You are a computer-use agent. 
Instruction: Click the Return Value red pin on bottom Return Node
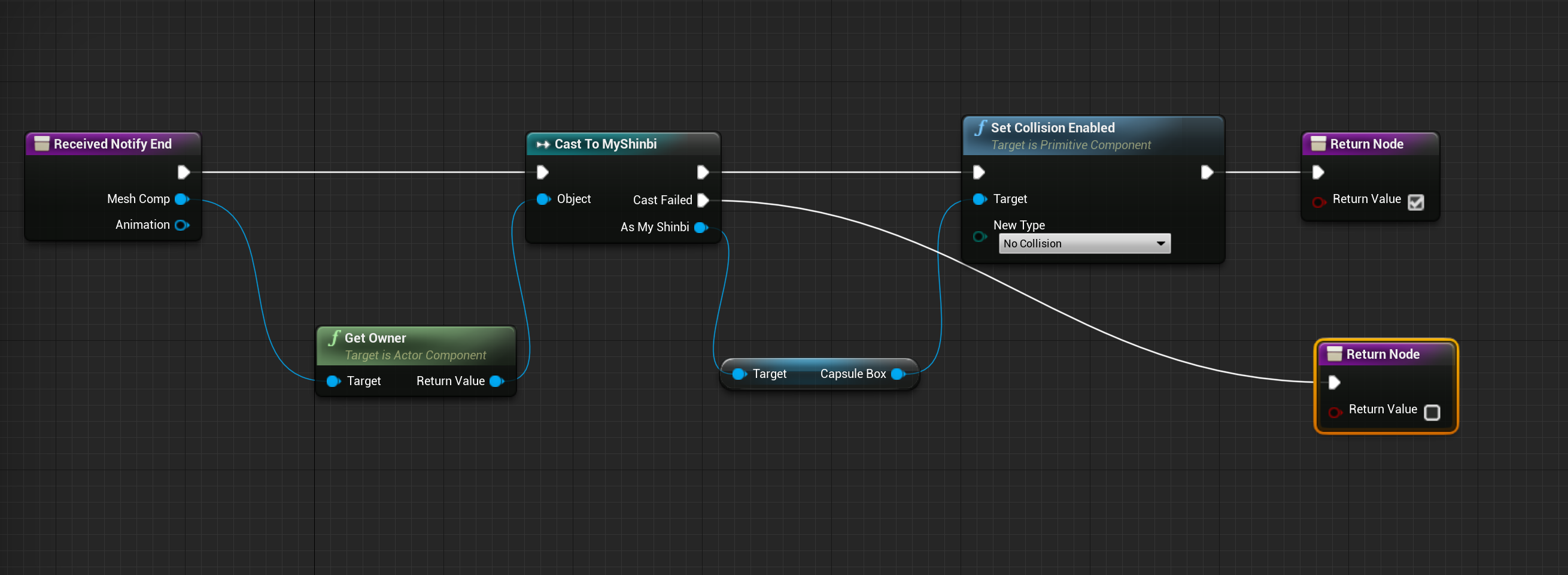tap(1335, 412)
